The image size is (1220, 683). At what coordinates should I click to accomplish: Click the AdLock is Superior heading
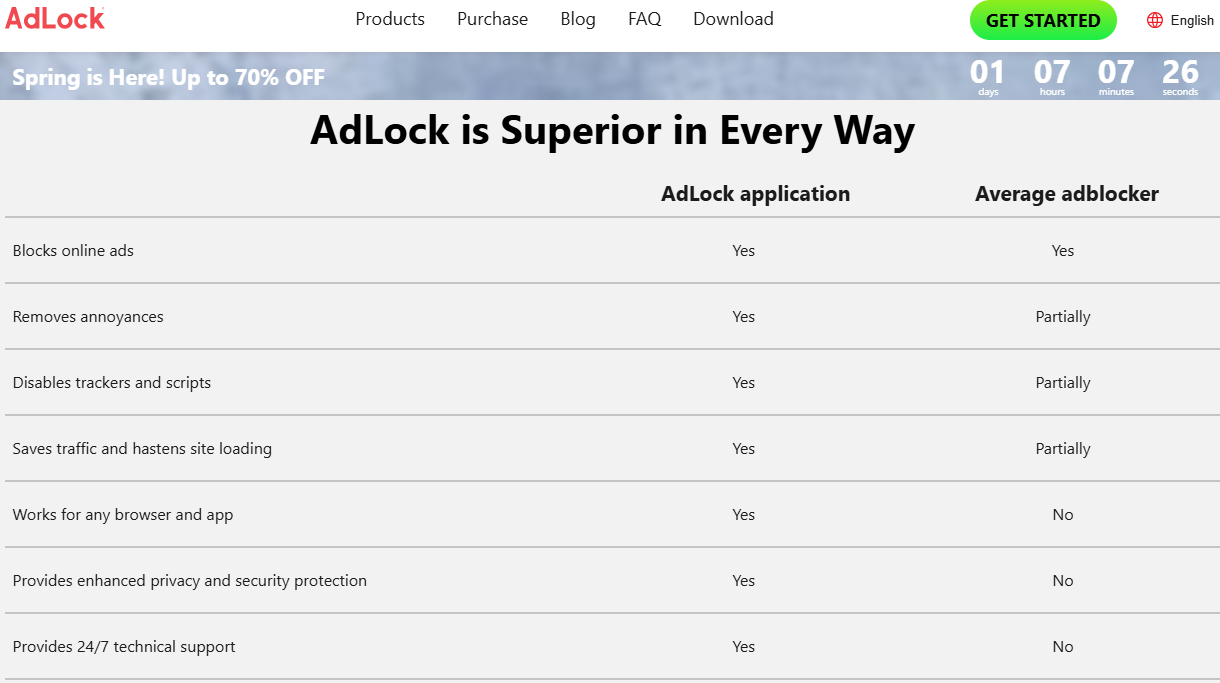point(612,131)
